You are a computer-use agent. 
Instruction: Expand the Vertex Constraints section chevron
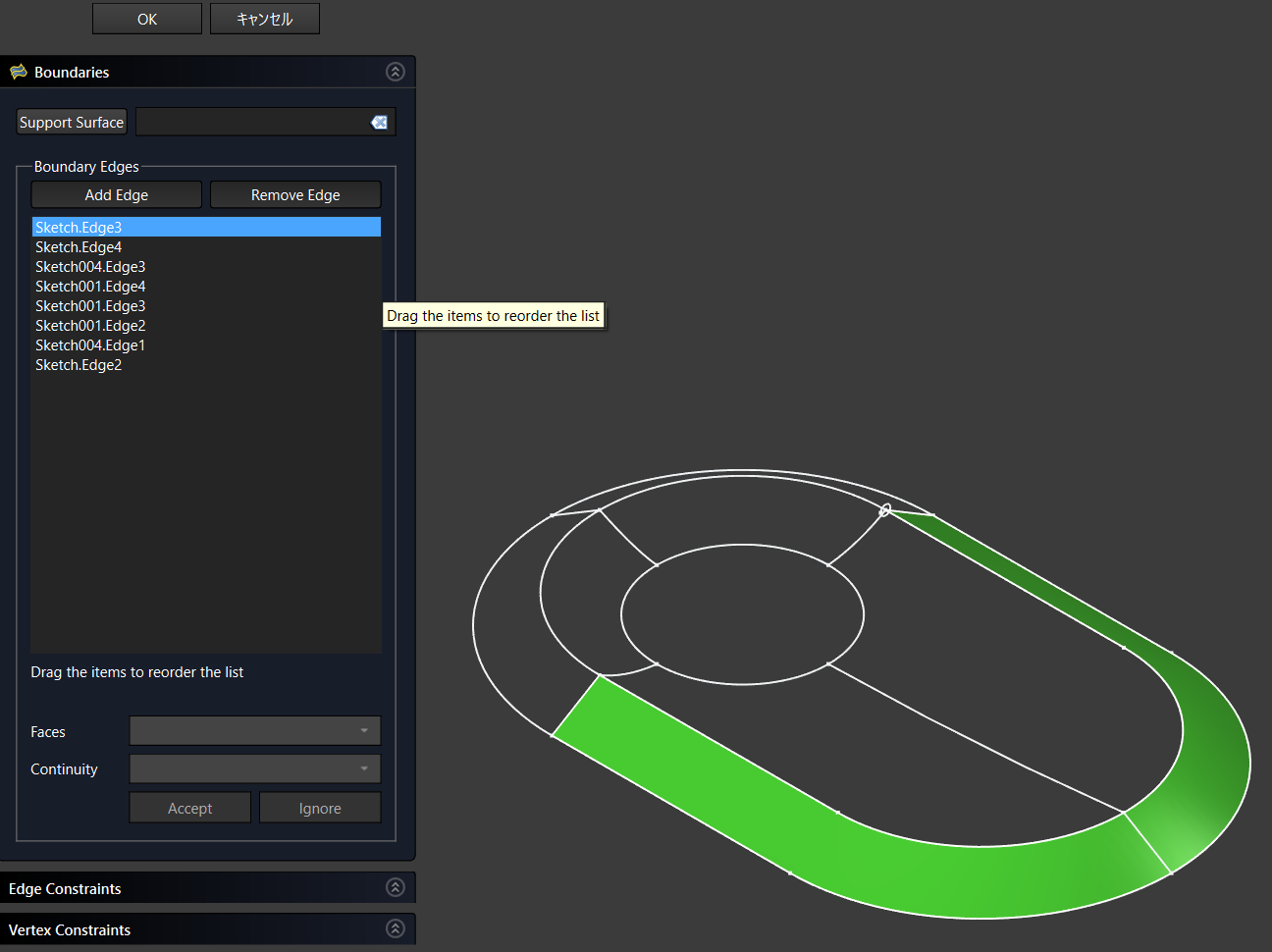coord(396,928)
